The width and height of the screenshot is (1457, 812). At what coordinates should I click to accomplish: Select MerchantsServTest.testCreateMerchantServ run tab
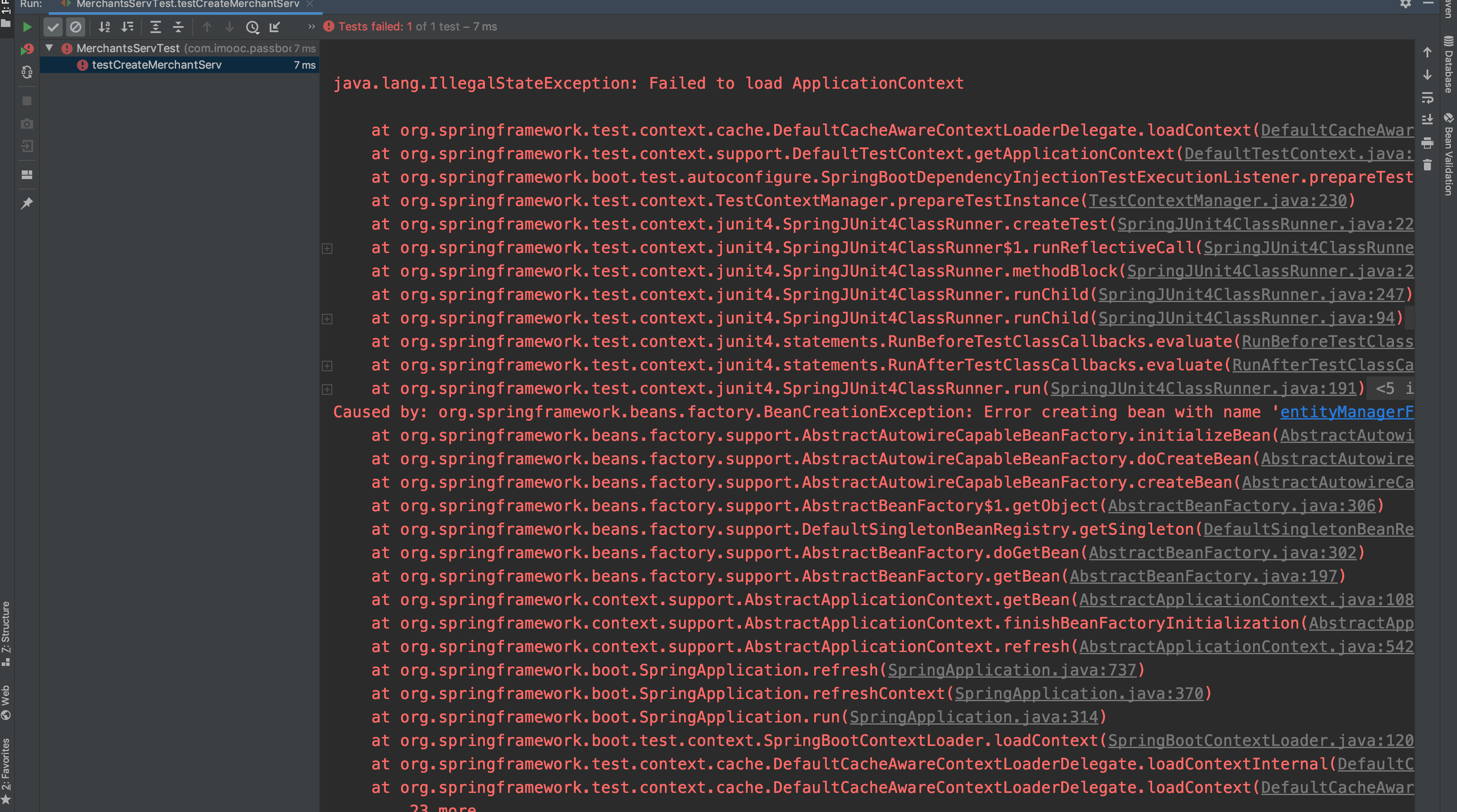coord(187,4)
